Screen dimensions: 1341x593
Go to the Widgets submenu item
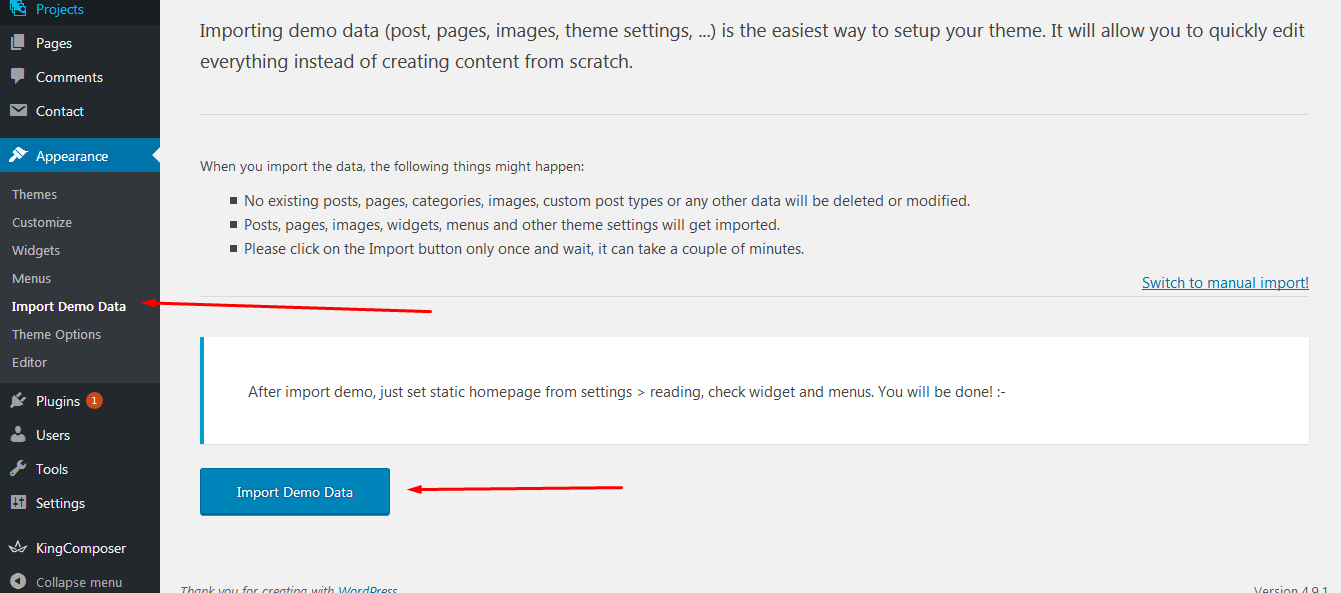click(x=36, y=251)
